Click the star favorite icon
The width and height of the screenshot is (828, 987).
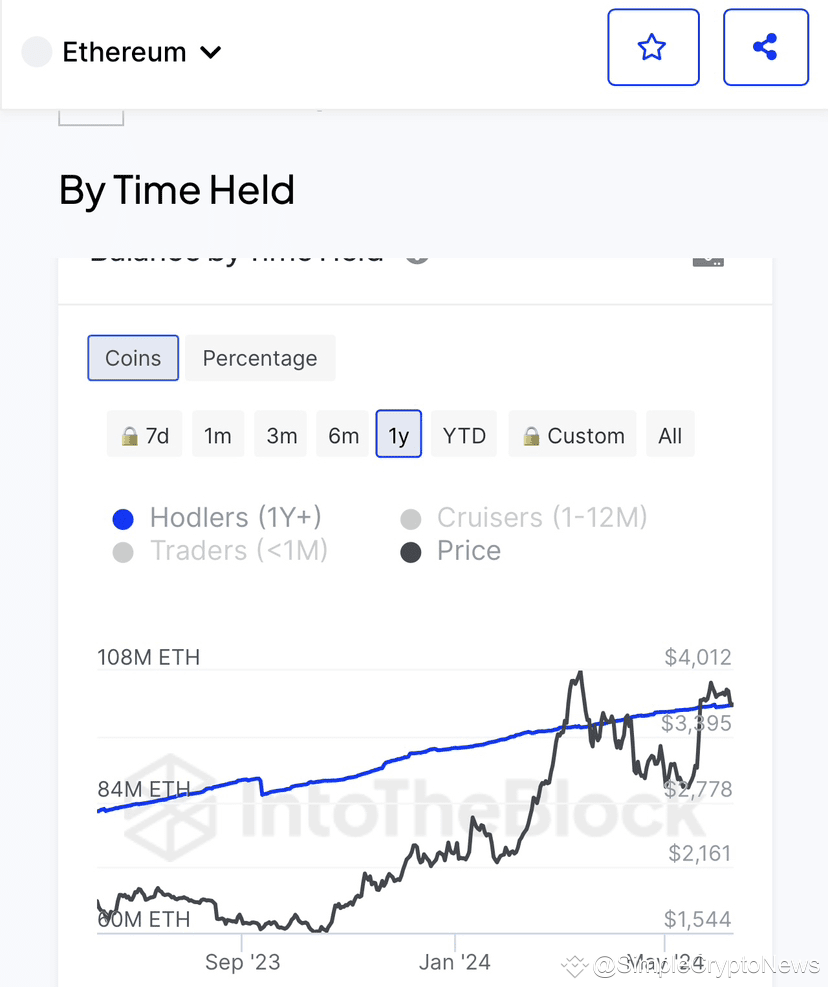pyautogui.click(x=652, y=47)
